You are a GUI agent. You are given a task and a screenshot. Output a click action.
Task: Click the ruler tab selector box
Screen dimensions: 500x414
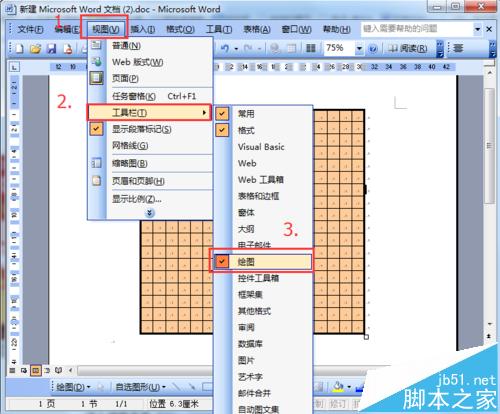[14, 67]
